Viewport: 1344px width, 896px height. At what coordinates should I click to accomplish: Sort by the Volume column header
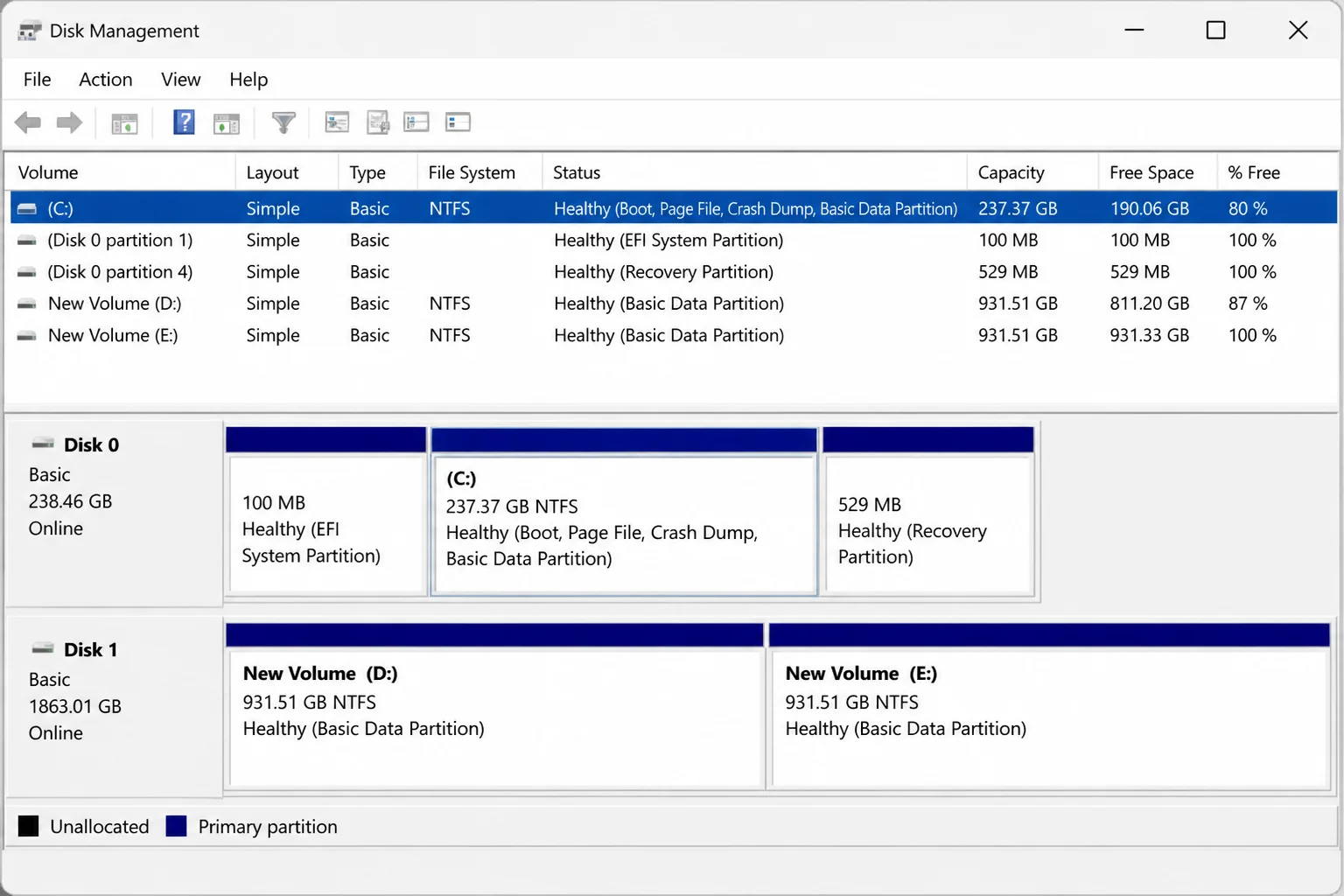(121, 172)
